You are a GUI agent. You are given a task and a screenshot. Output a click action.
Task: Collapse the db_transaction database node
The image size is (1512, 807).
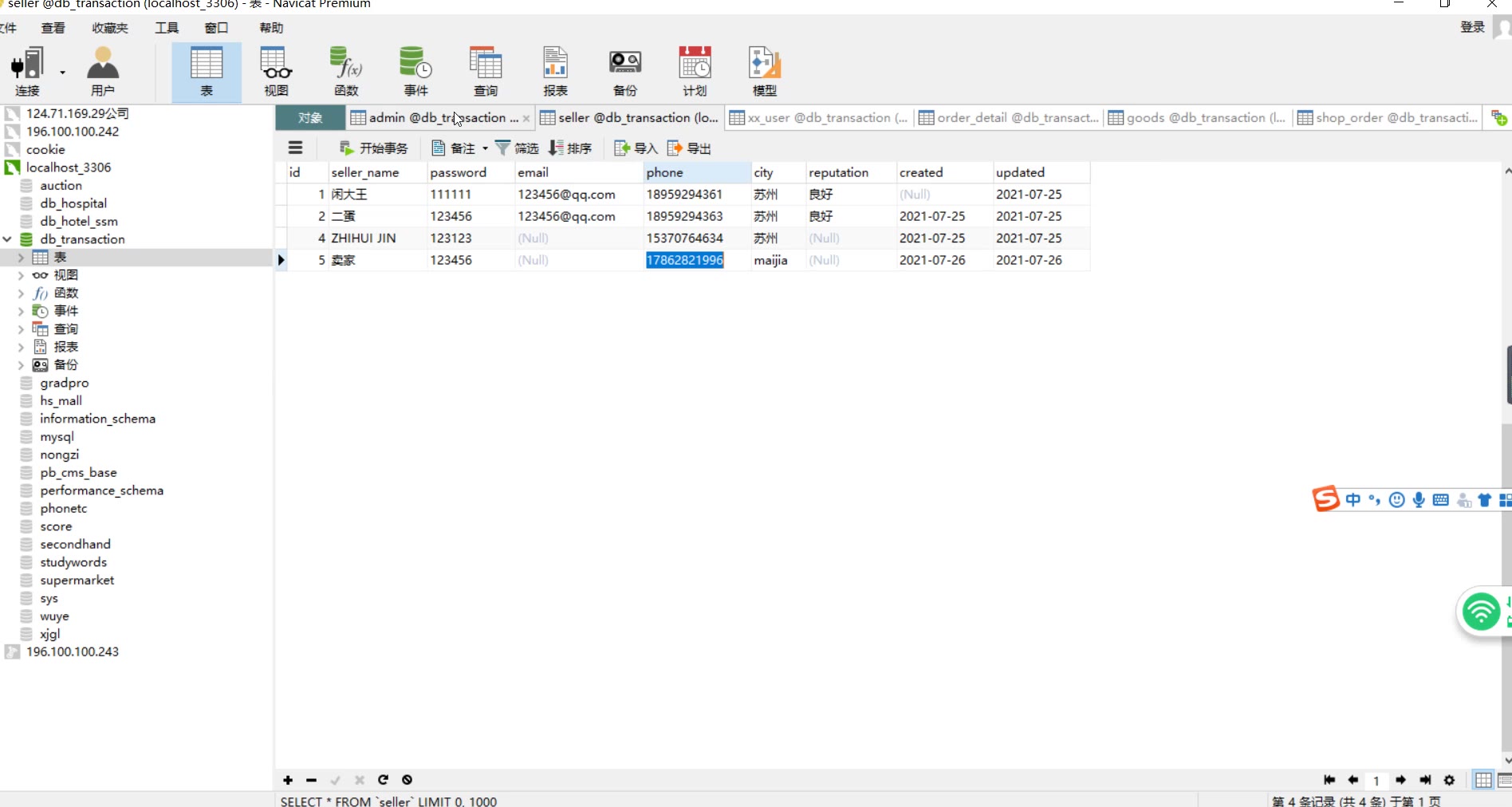click(x=7, y=239)
